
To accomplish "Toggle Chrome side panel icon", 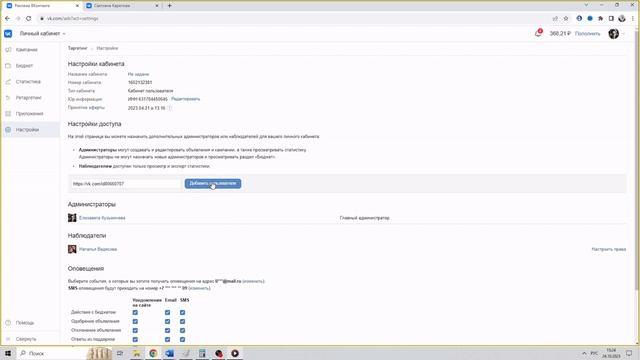I will [x=611, y=18].
